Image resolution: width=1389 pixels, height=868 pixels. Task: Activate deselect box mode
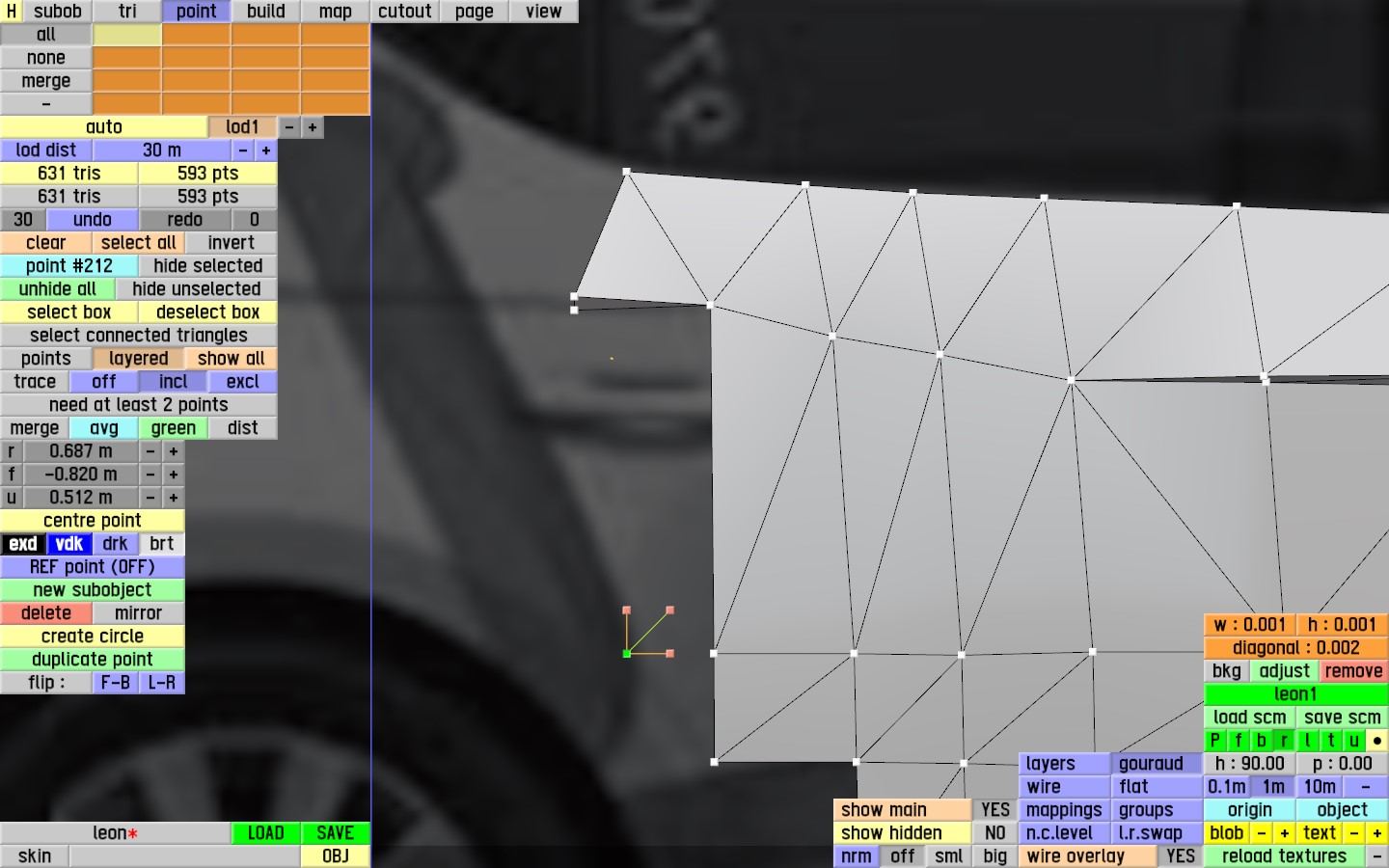(x=208, y=312)
